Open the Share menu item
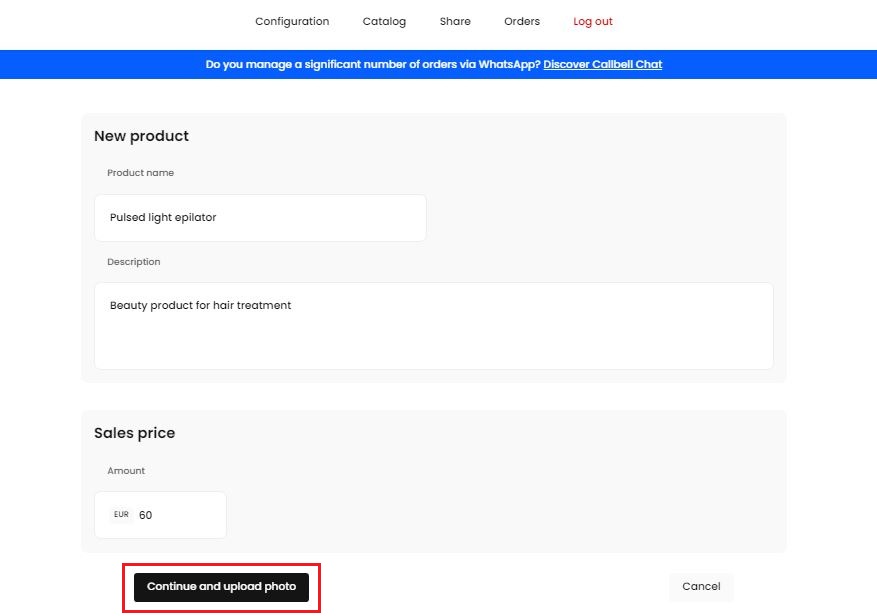Screen dimensions: 877x616 pyautogui.click(x=455, y=22)
